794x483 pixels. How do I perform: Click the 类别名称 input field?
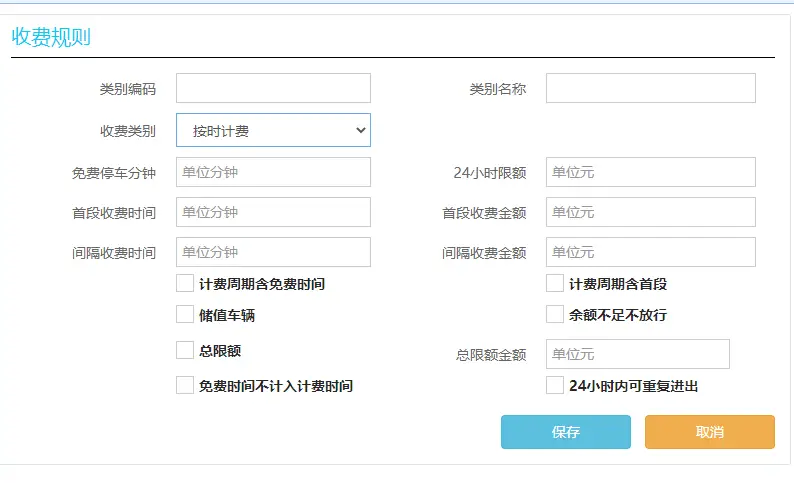pos(650,88)
